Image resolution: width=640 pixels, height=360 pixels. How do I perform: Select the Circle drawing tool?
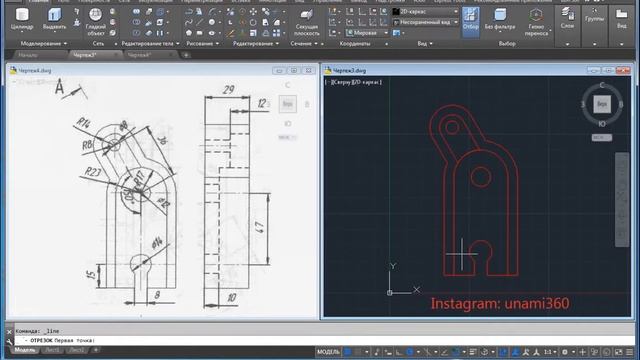[212, 22]
